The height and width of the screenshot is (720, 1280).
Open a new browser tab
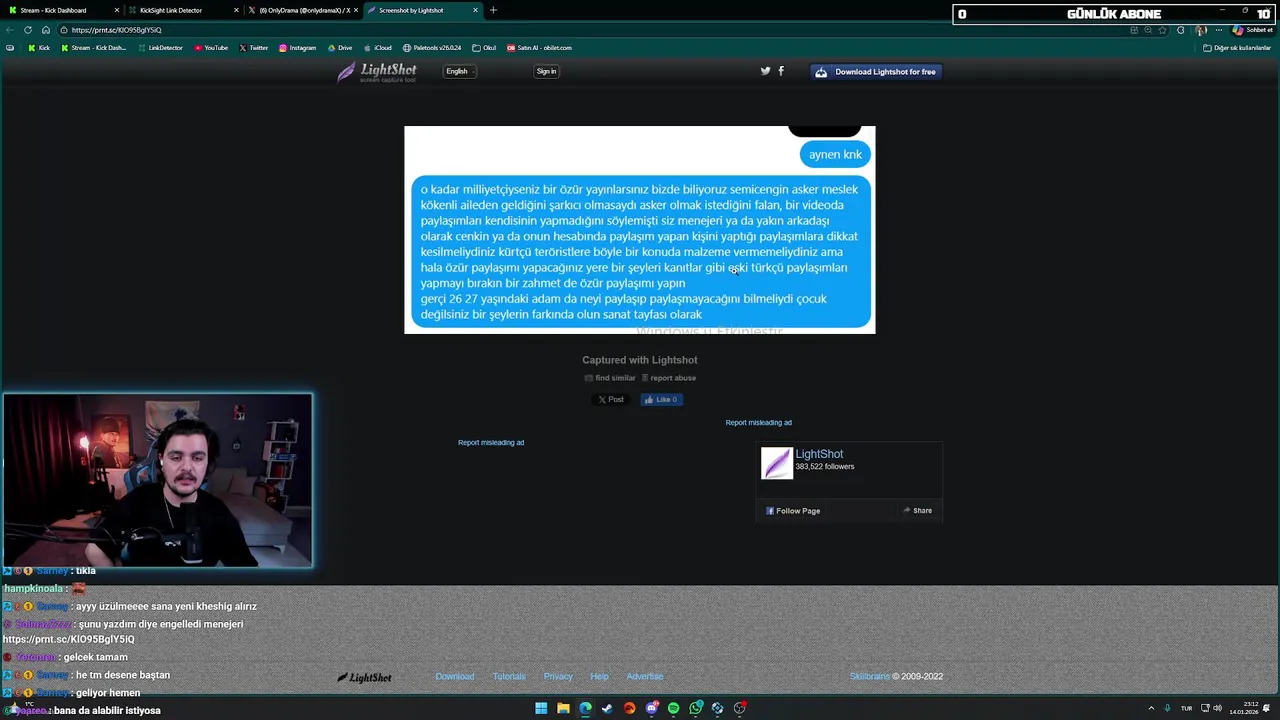(x=493, y=10)
